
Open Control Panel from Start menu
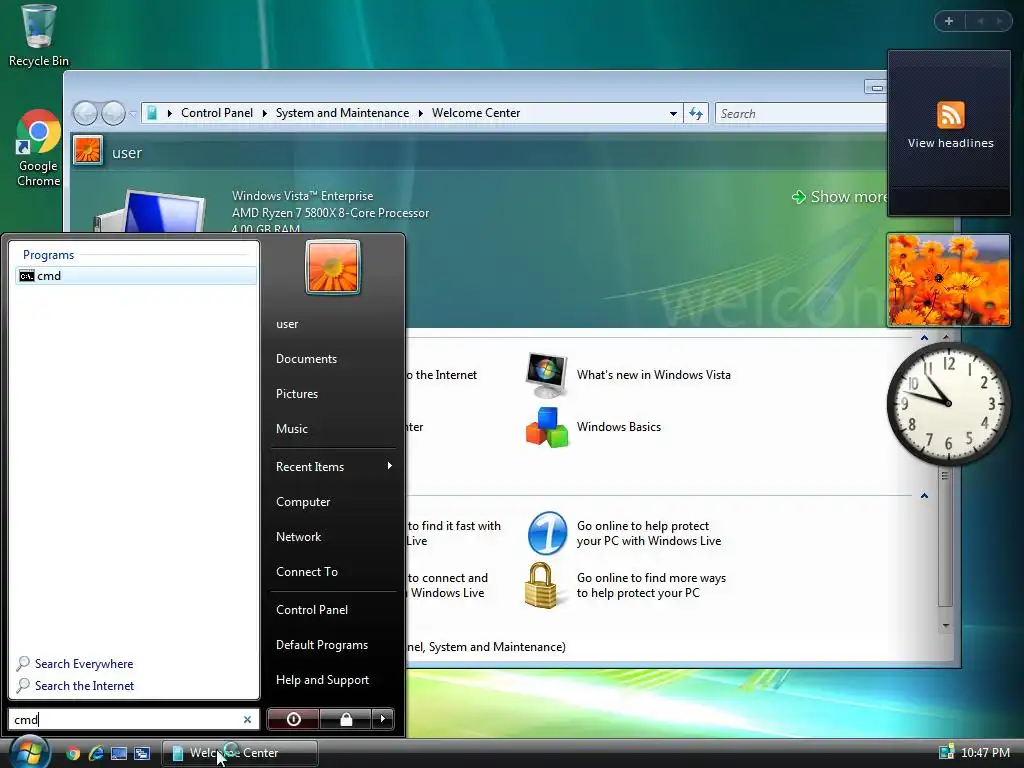click(x=312, y=610)
